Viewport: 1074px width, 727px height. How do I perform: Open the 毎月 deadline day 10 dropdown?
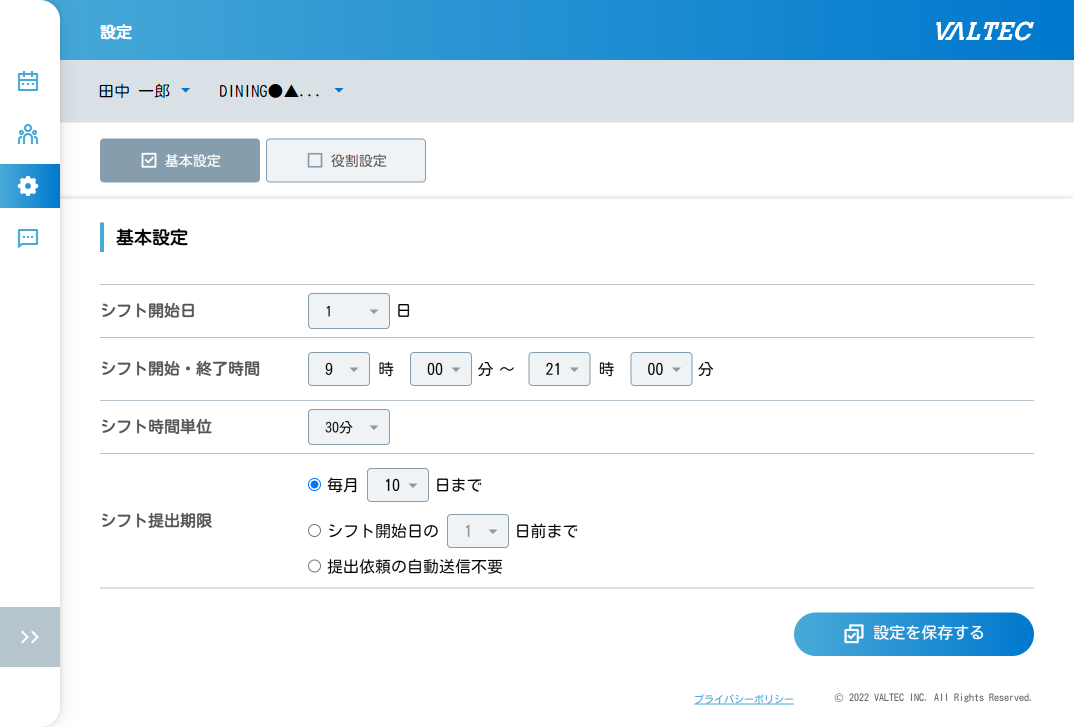pyautogui.click(x=398, y=485)
